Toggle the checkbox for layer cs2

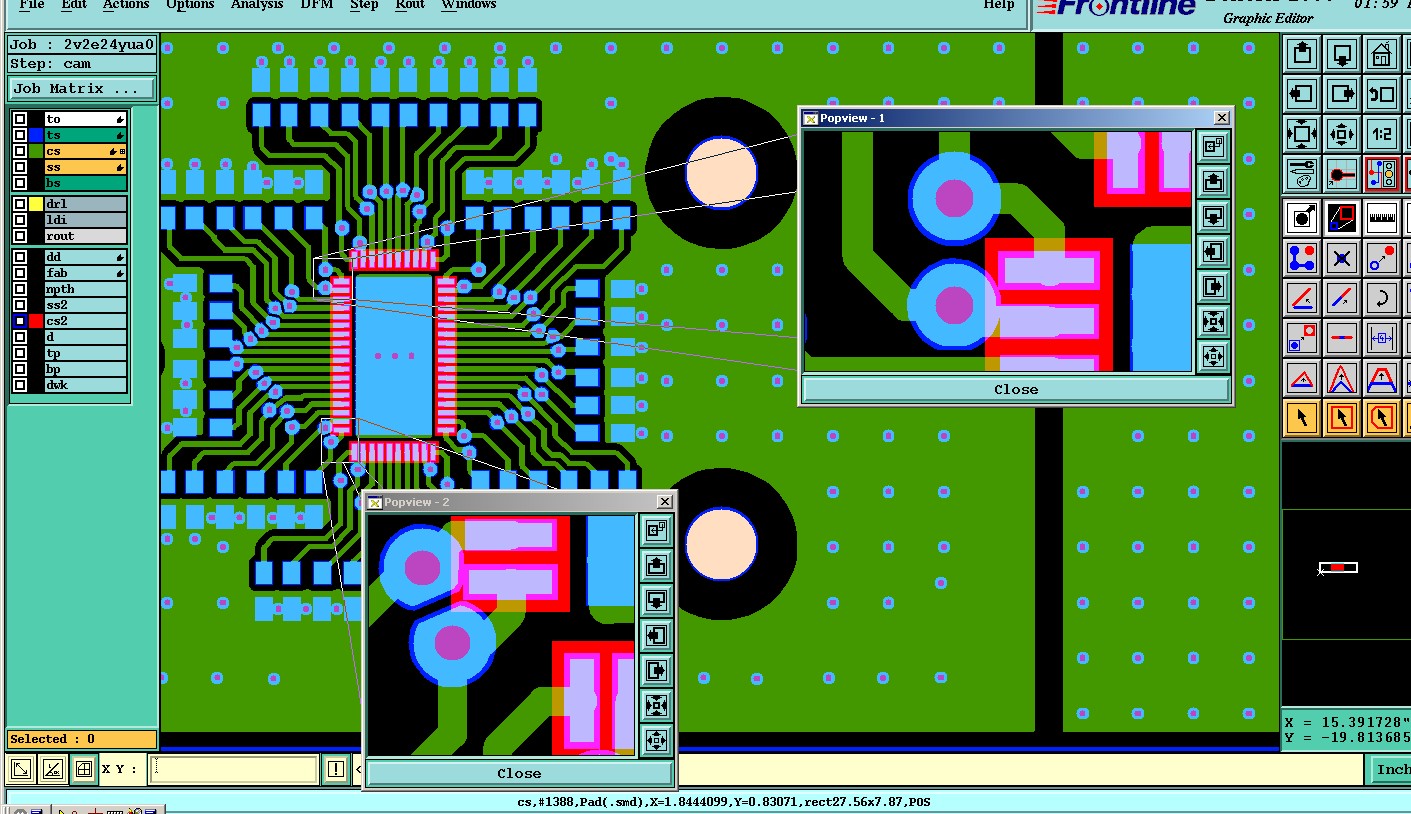(x=20, y=321)
